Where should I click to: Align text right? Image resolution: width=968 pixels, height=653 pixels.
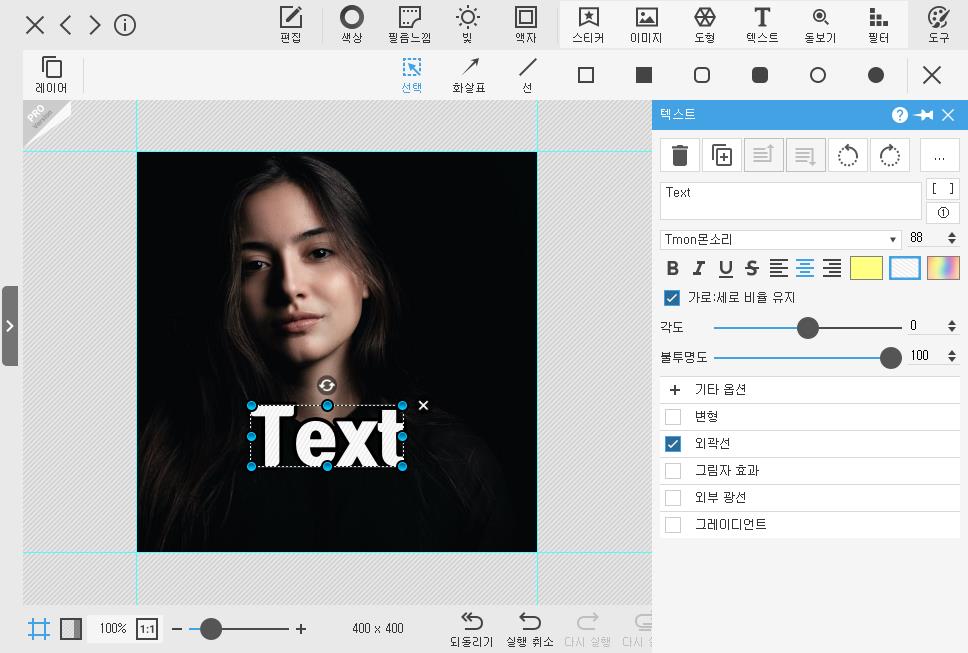coord(832,268)
